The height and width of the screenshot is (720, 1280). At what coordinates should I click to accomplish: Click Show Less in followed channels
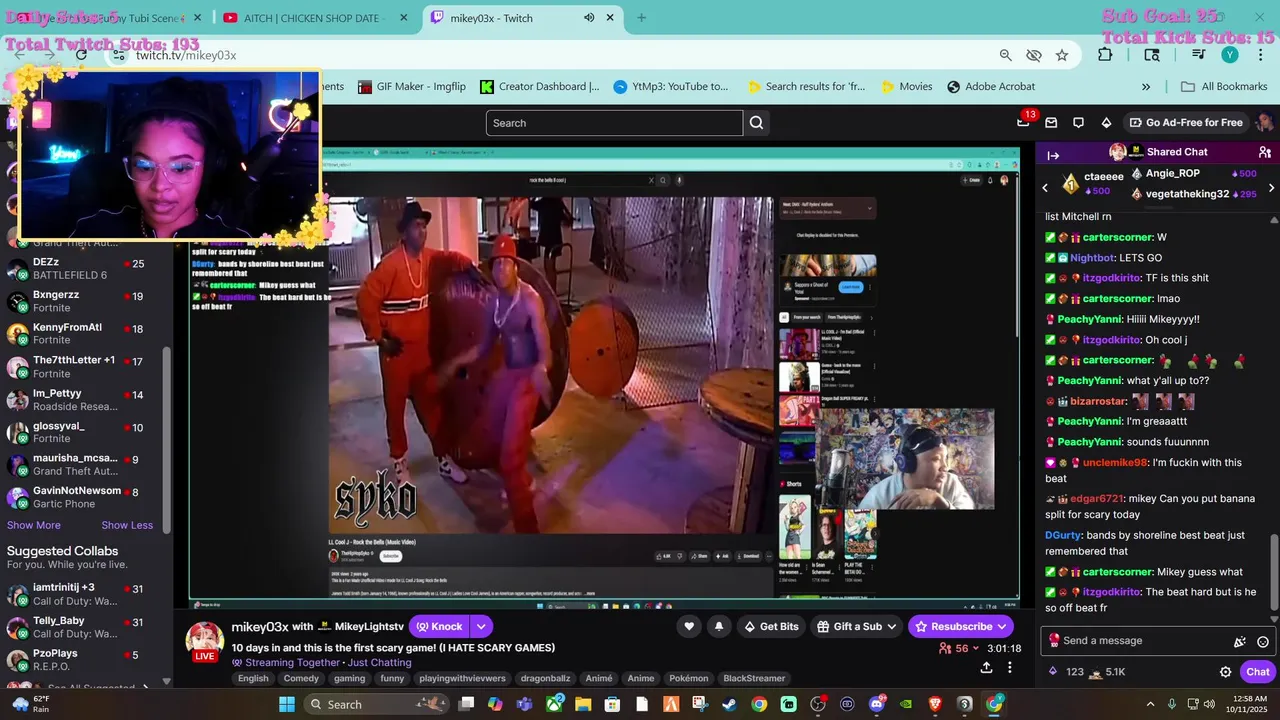tap(127, 526)
